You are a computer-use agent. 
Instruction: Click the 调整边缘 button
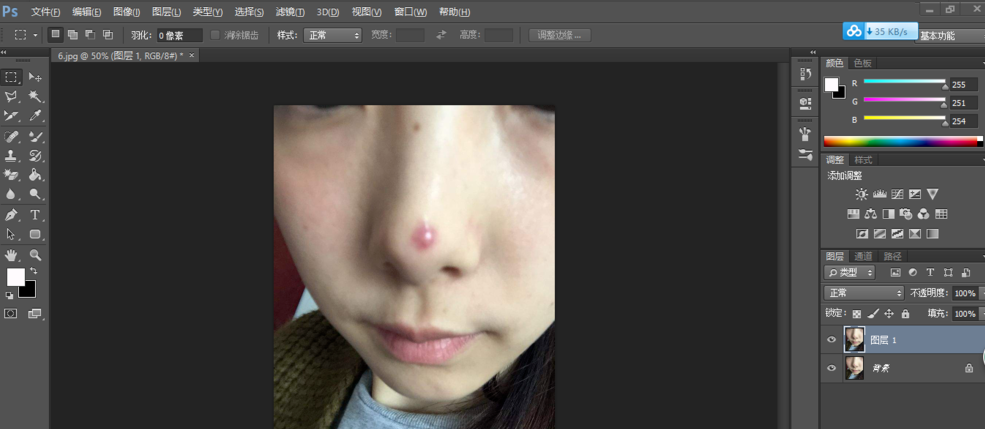coord(560,35)
